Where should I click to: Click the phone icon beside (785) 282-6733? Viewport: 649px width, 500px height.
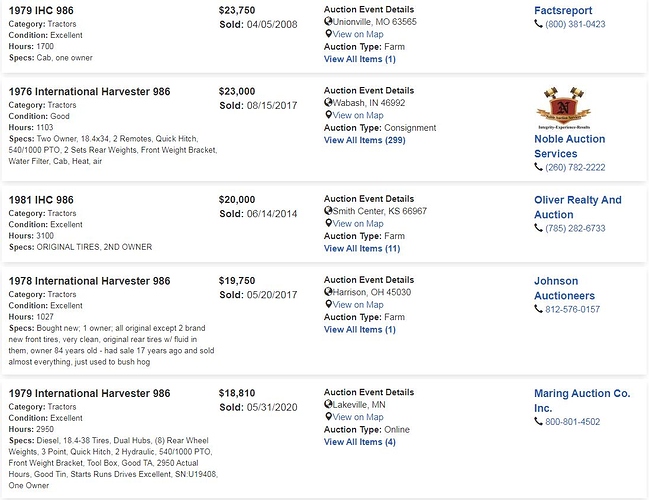tap(538, 228)
